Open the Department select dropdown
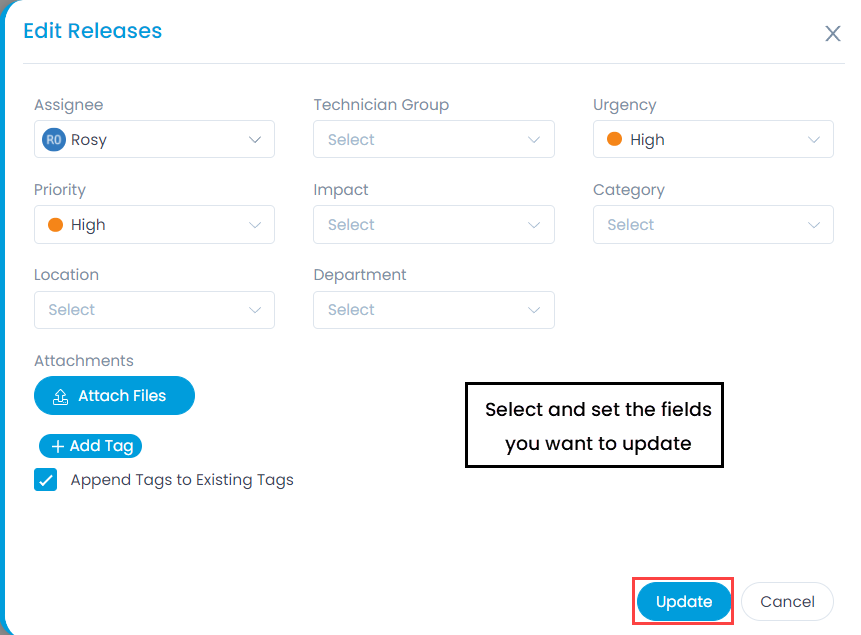The width and height of the screenshot is (861, 635). pyautogui.click(x=434, y=310)
